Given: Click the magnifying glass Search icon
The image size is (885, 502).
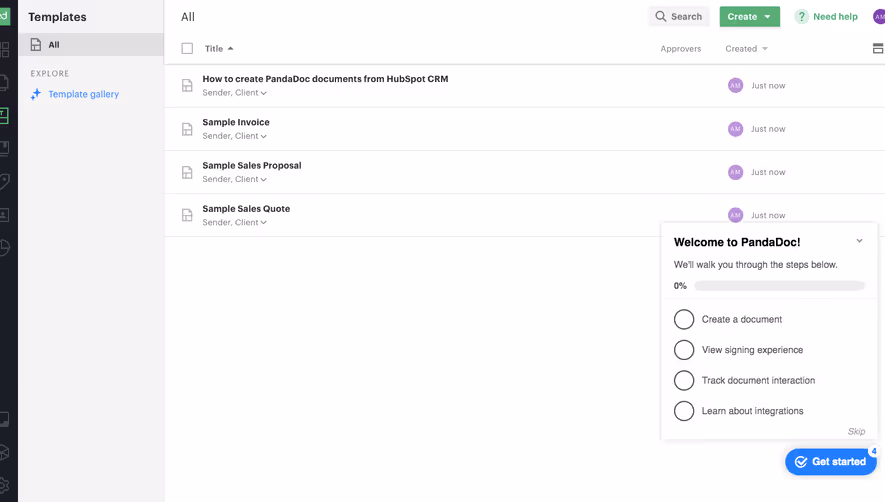Looking at the screenshot, I should click(660, 16).
